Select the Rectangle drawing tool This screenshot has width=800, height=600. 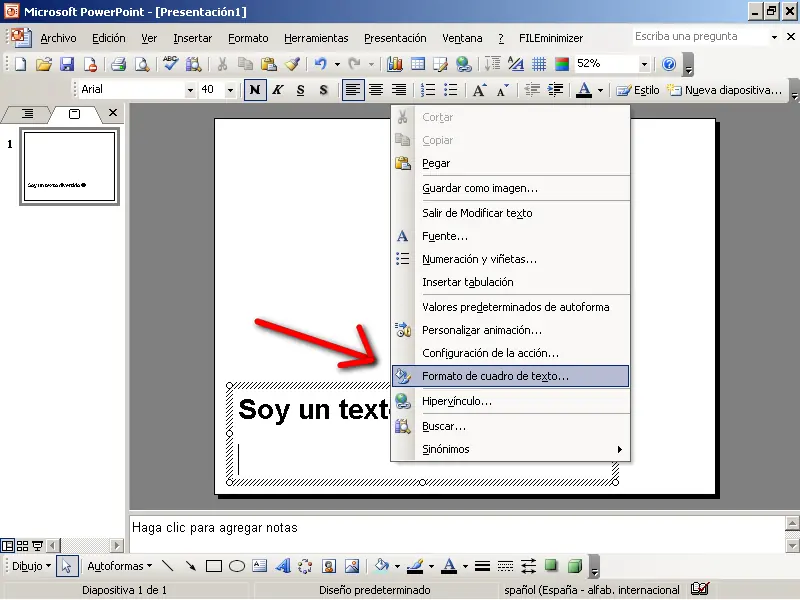coord(213,566)
